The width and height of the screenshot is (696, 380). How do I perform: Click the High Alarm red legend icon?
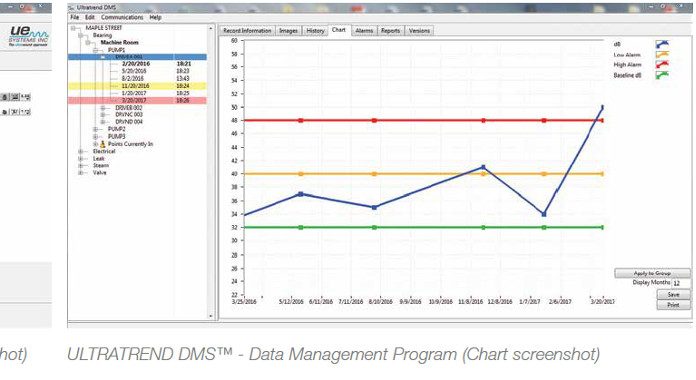[662, 65]
